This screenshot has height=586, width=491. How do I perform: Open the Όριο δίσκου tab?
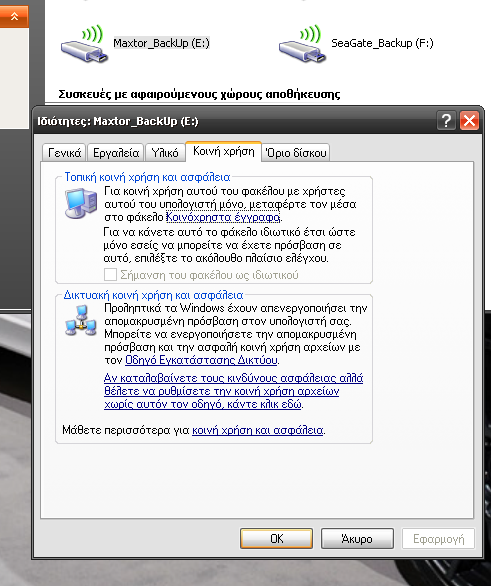point(296,153)
